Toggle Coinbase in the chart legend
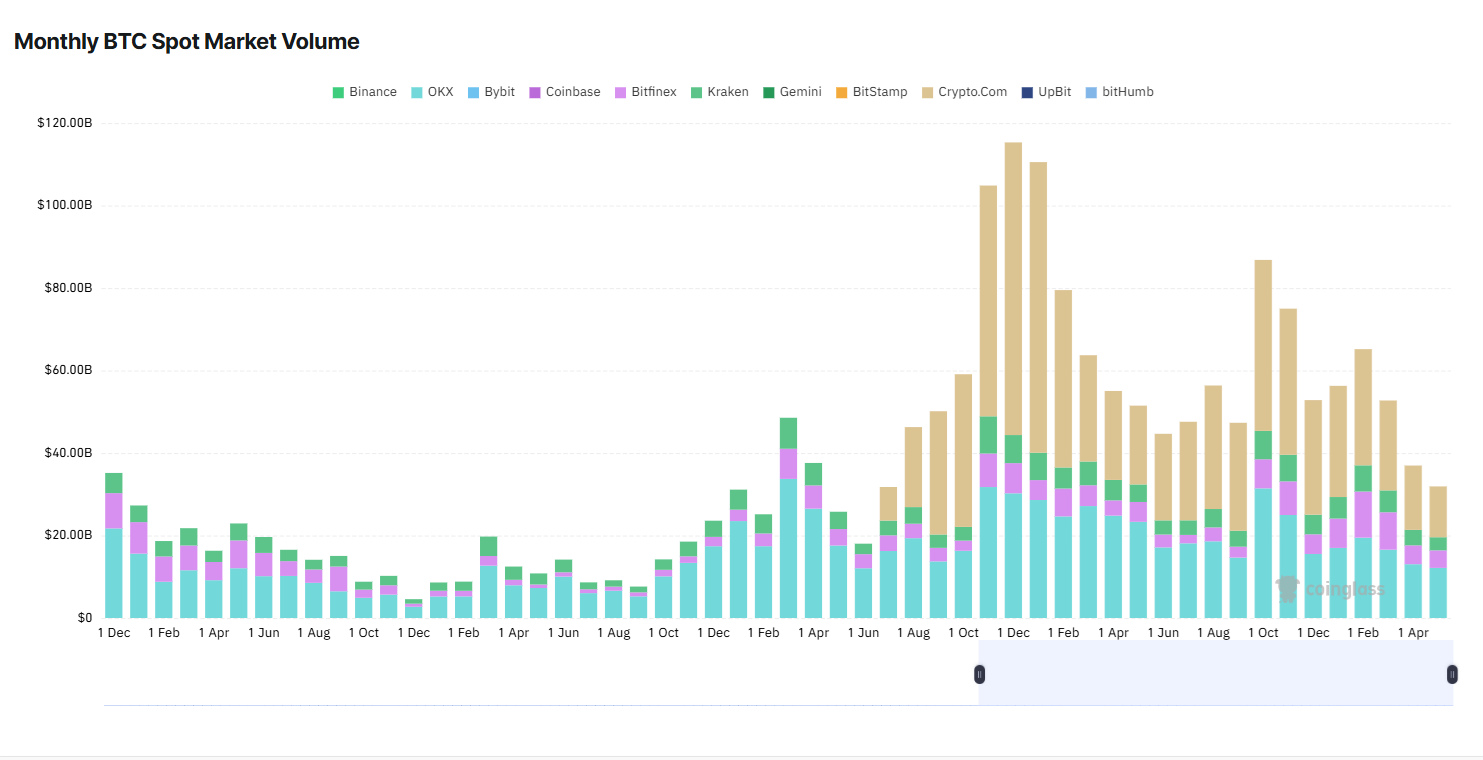 [x=565, y=92]
